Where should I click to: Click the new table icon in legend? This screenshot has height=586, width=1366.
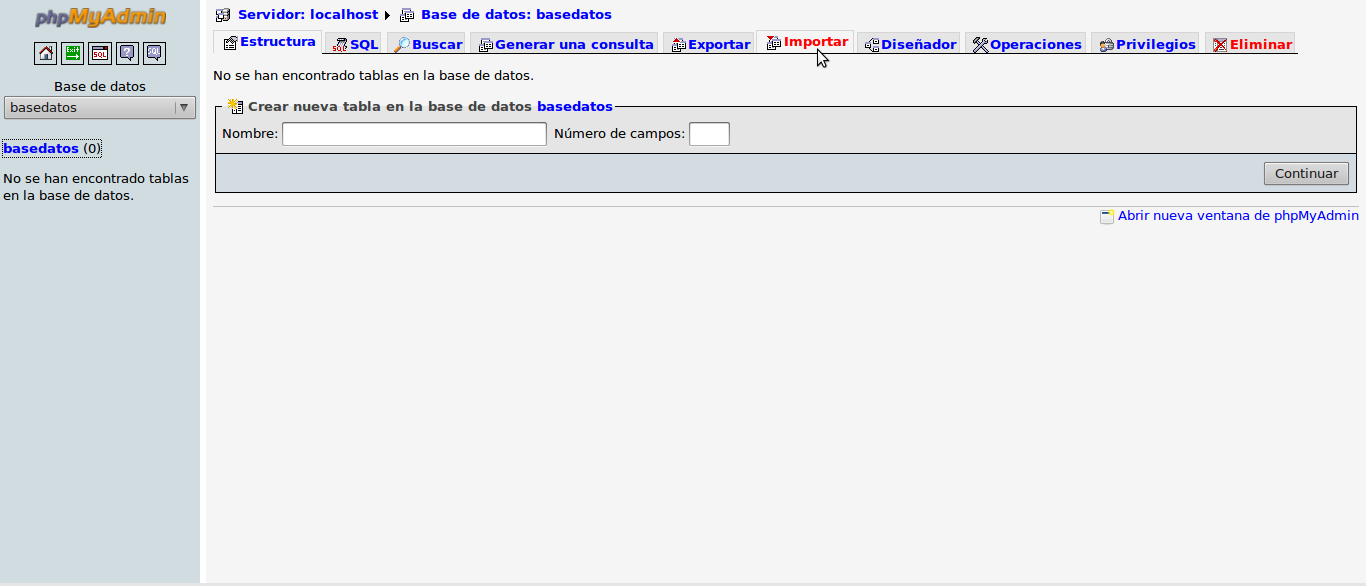tap(236, 106)
